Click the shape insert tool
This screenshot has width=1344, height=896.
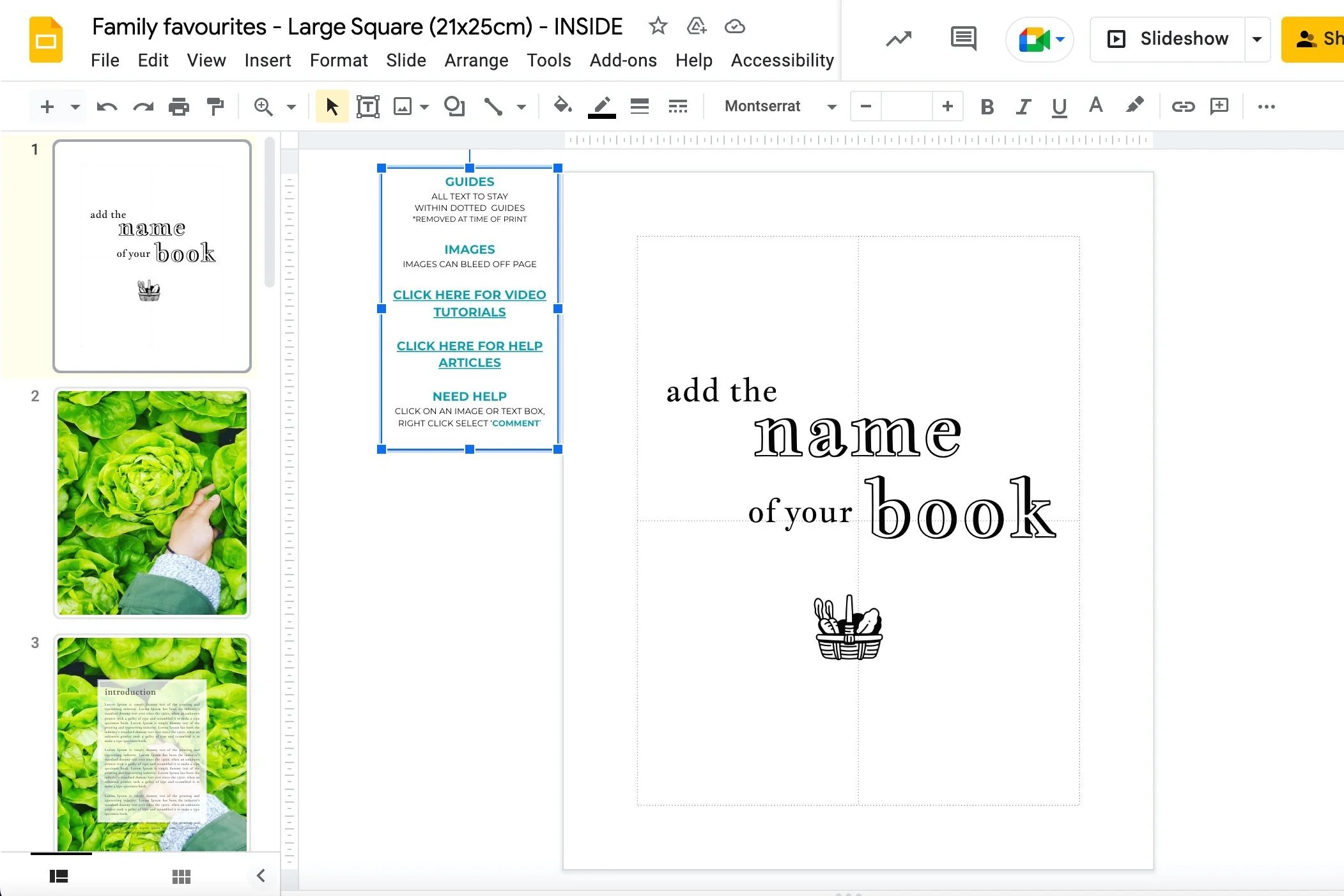454,106
